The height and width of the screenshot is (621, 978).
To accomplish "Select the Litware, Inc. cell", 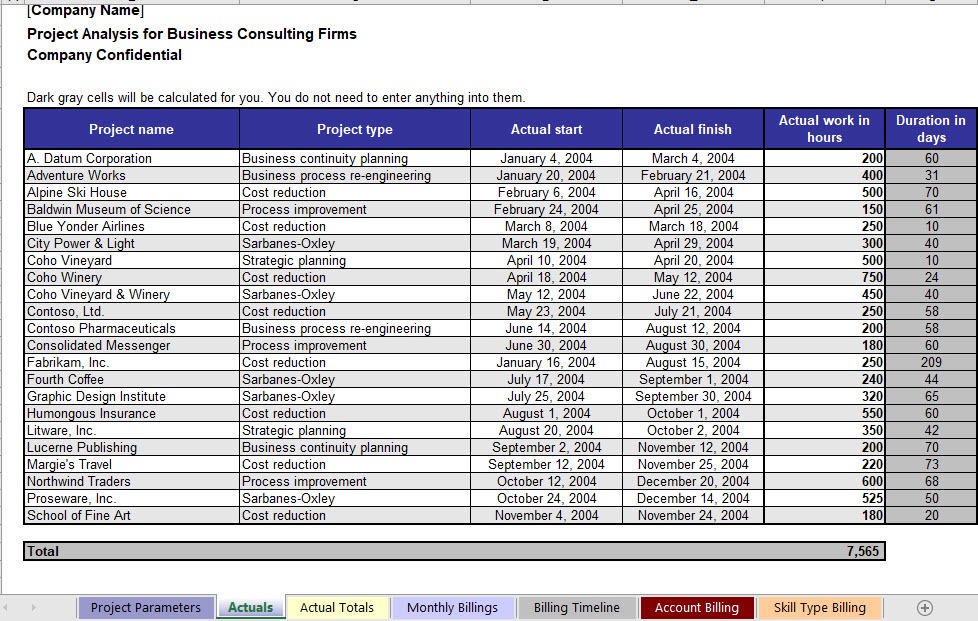I will point(132,430).
